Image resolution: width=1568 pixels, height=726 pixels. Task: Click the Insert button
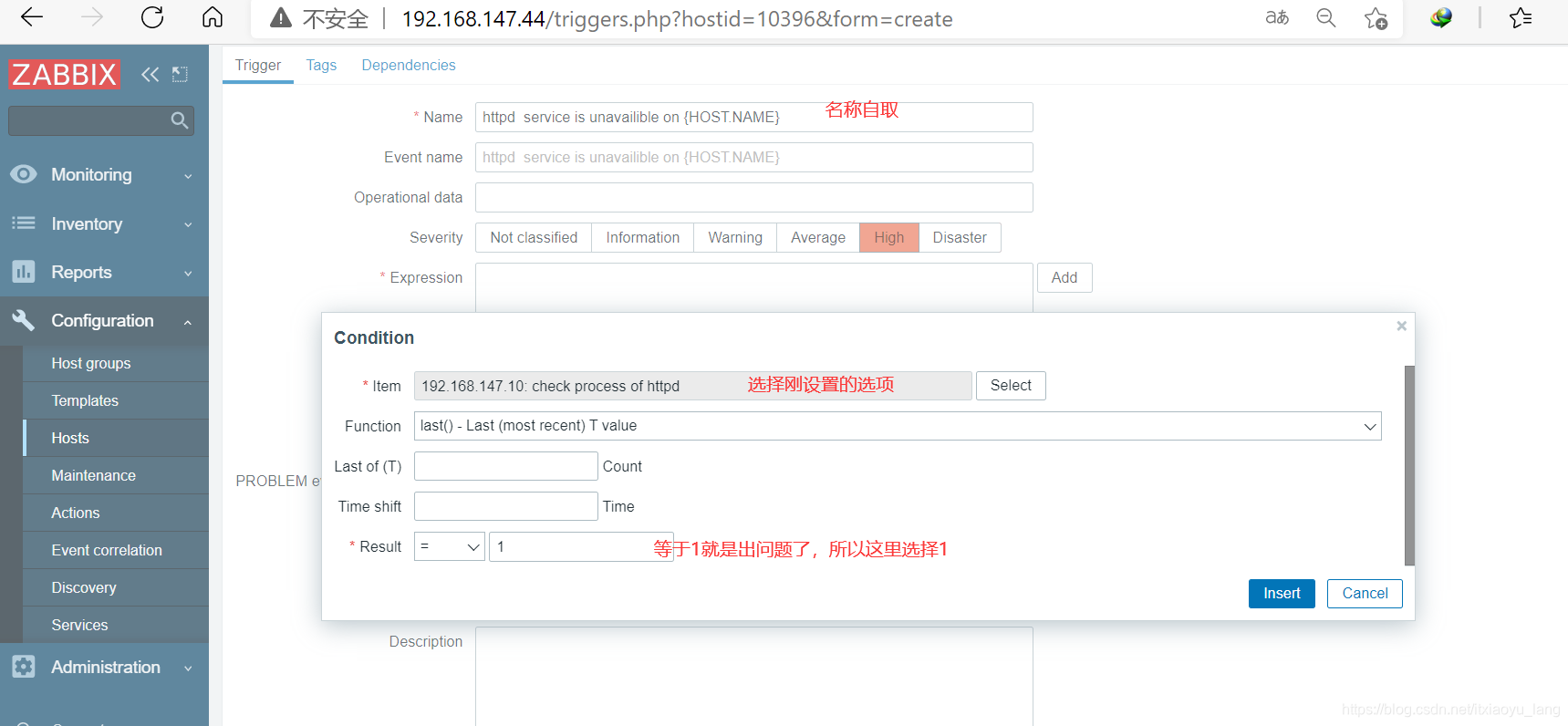(x=1282, y=593)
